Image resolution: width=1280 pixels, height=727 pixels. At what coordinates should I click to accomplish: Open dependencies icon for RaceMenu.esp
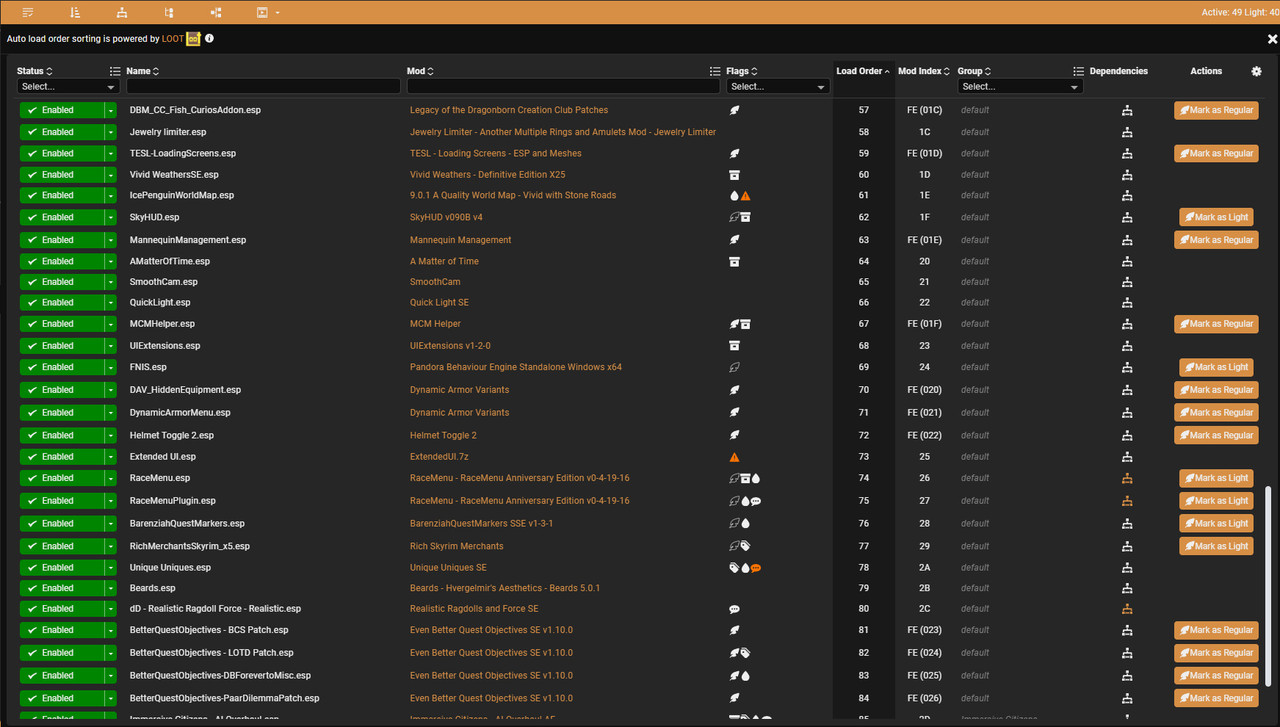click(1127, 478)
